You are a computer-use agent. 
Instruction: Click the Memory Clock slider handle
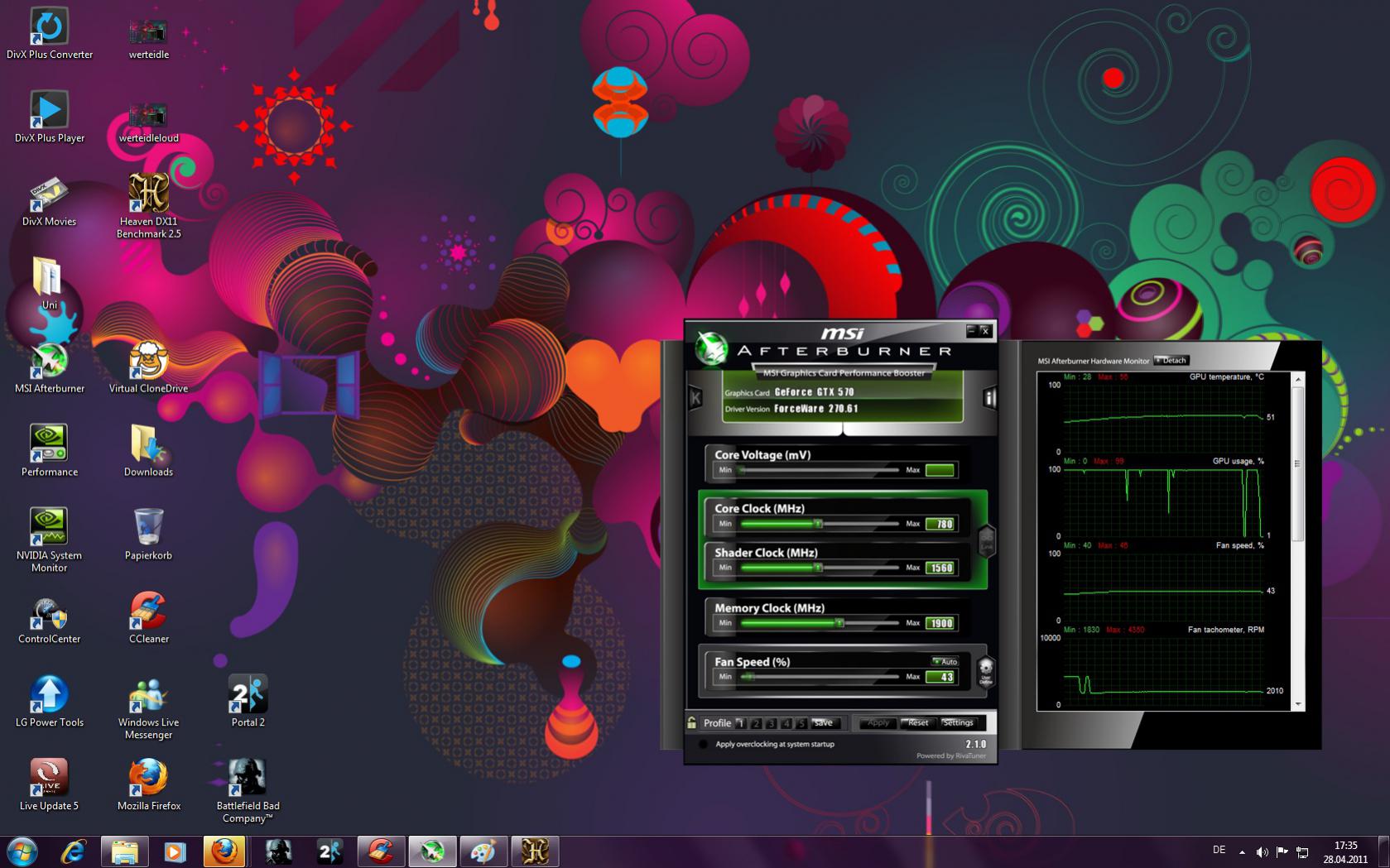point(839,622)
